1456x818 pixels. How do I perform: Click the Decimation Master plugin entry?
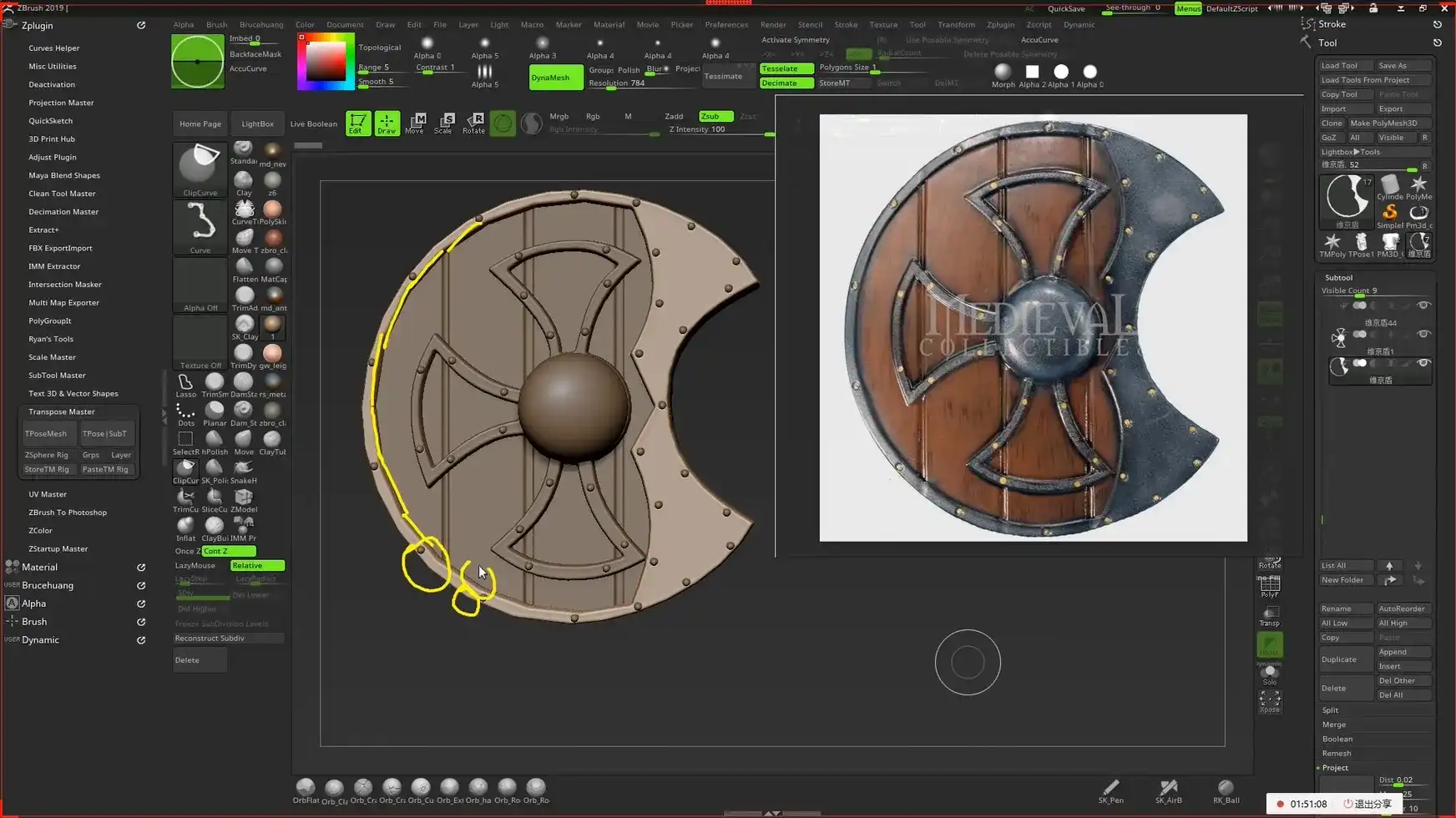(63, 212)
